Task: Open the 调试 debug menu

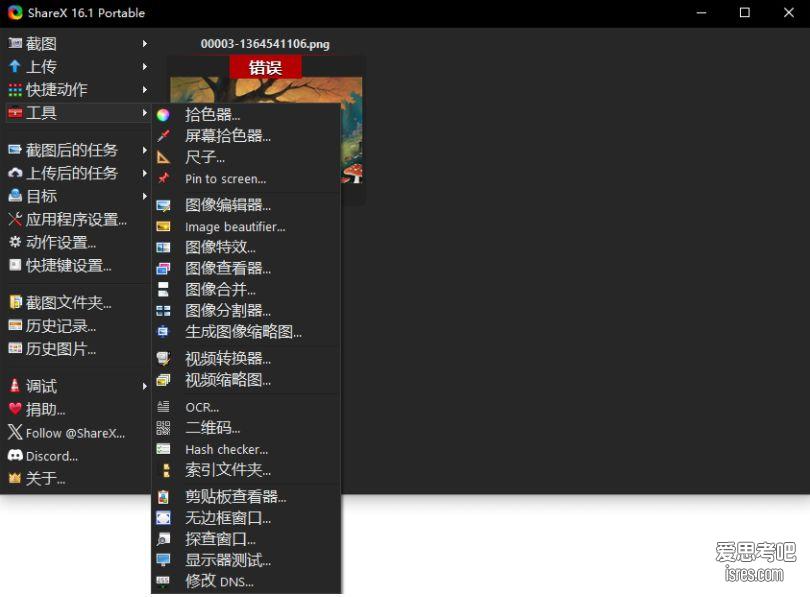Action: coord(77,386)
